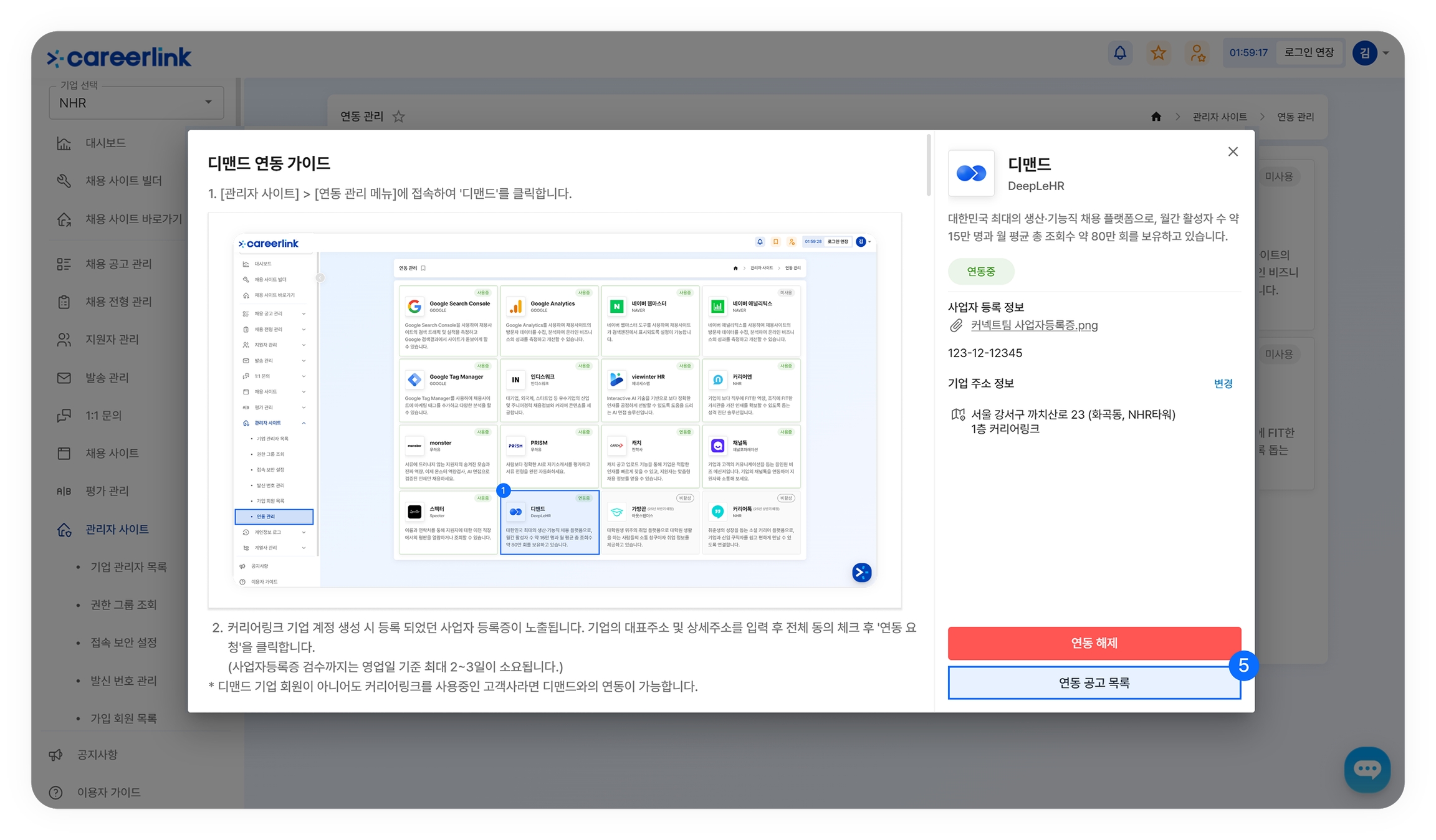Screen dimensions: 1436x840
Task: Close the 디맨드 guide dialog
Action: [x=1232, y=152]
